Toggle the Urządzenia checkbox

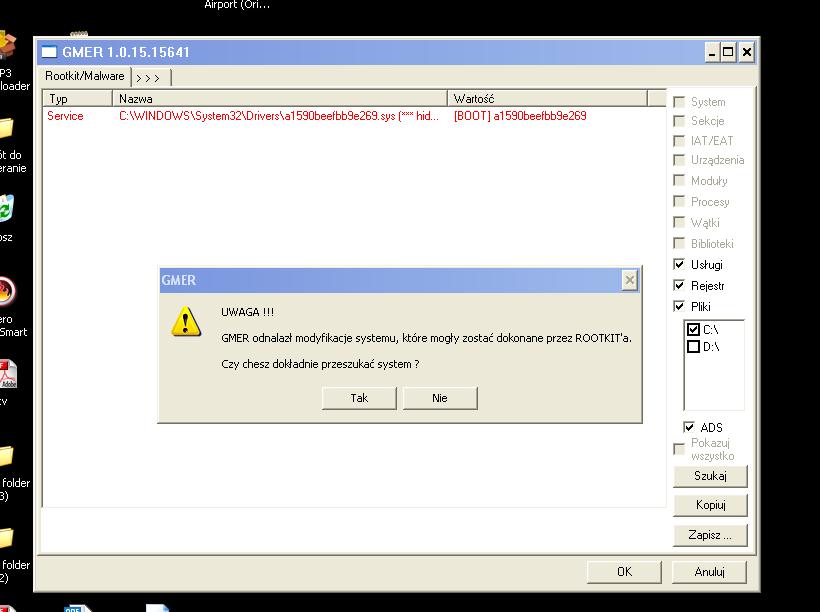point(679,160)
